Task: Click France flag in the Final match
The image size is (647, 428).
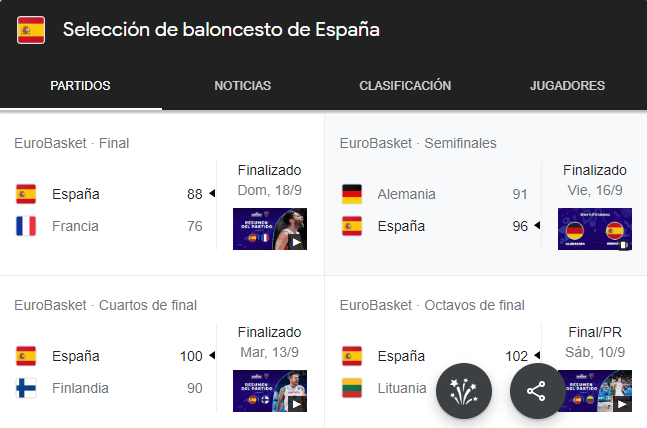Action: coord(26,226)
